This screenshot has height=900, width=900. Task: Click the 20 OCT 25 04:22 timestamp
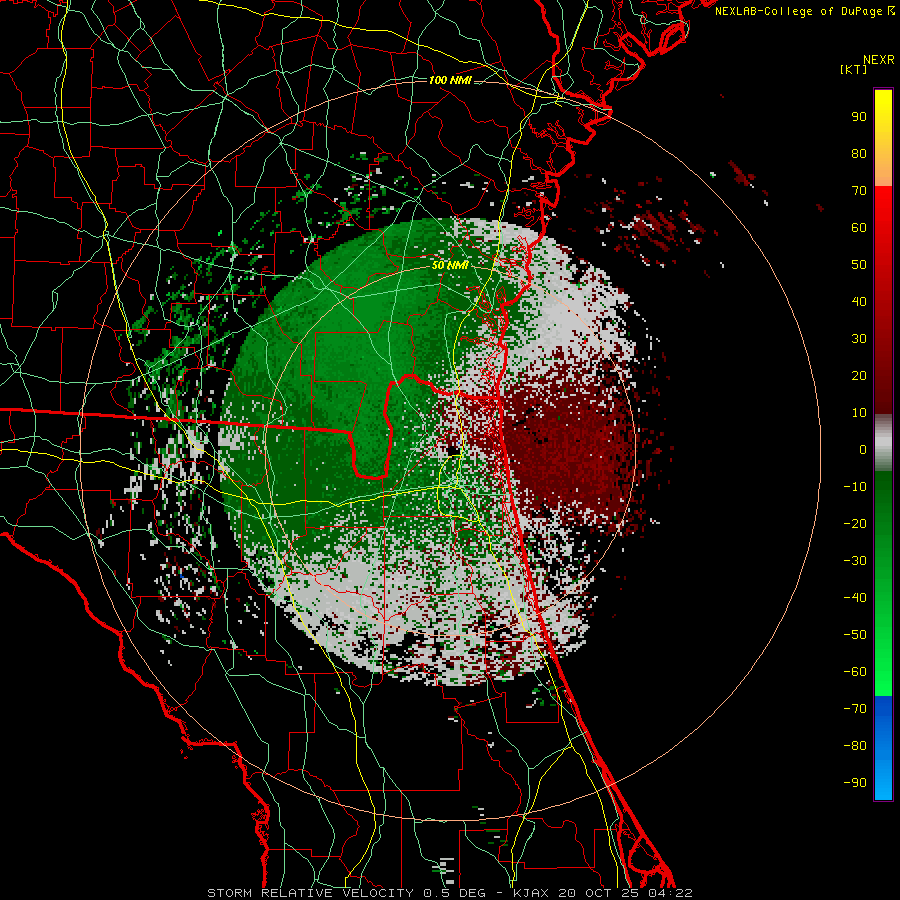626,893
